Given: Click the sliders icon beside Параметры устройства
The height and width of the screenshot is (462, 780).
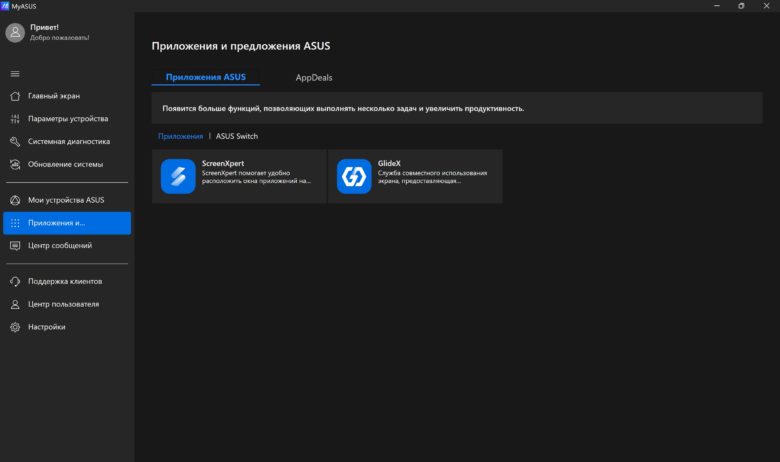Looking at the screenshot, I should (15, 119).
